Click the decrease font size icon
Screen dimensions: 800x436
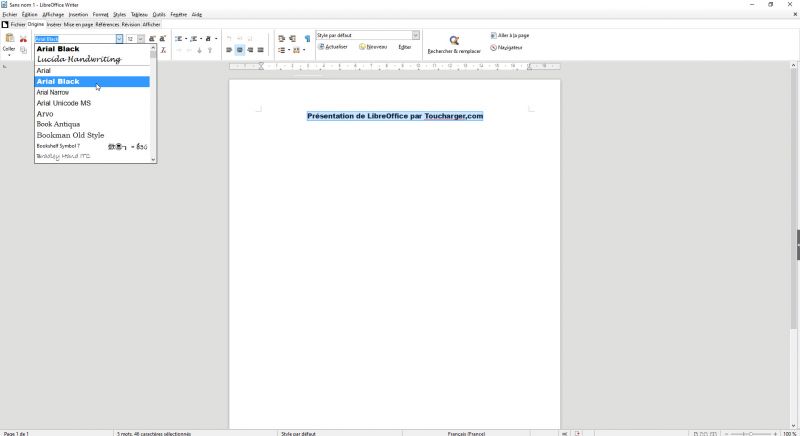pos(163,39)
